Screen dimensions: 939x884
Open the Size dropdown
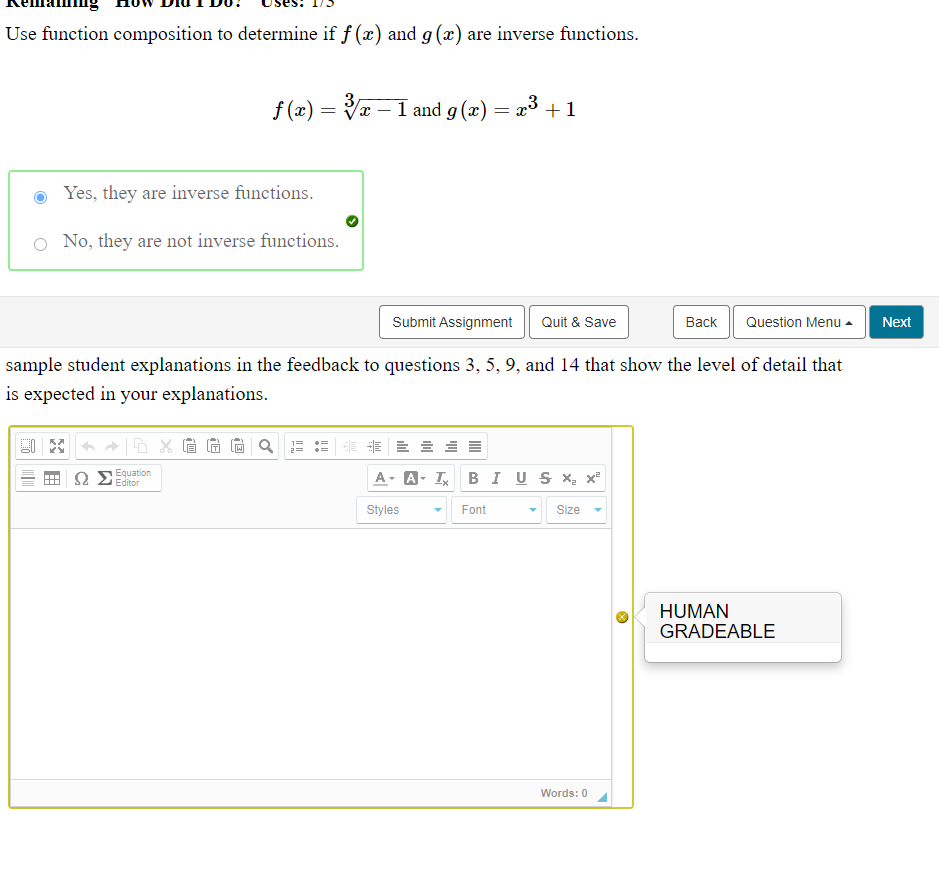(x=576, y=510)
